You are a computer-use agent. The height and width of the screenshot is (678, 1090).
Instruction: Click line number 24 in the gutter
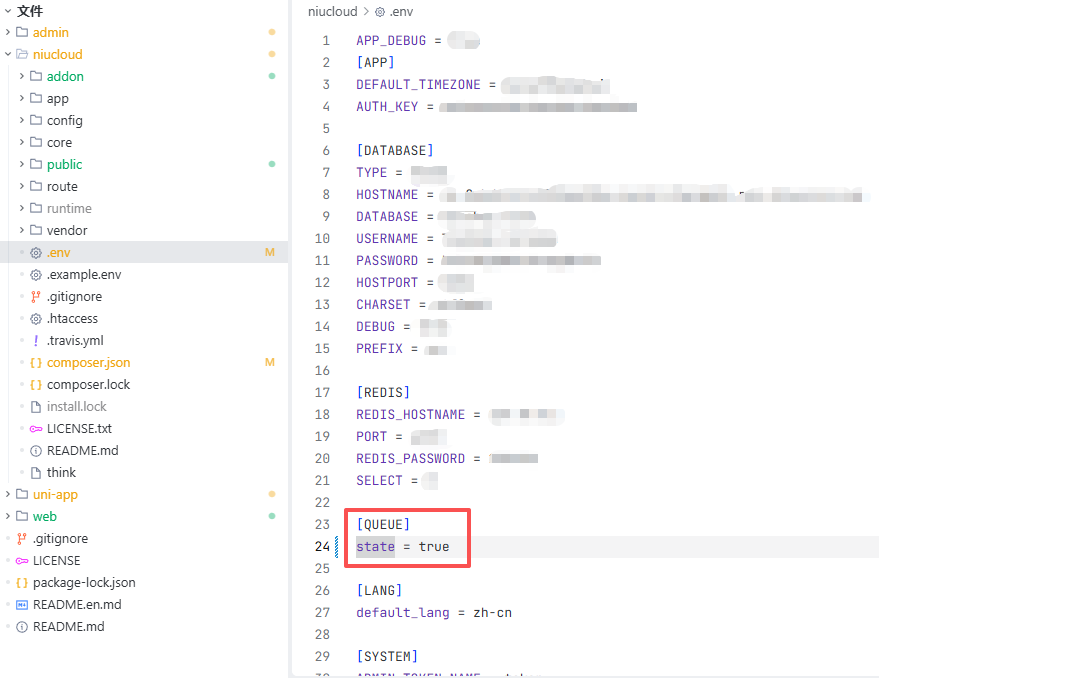coord(321,547)
